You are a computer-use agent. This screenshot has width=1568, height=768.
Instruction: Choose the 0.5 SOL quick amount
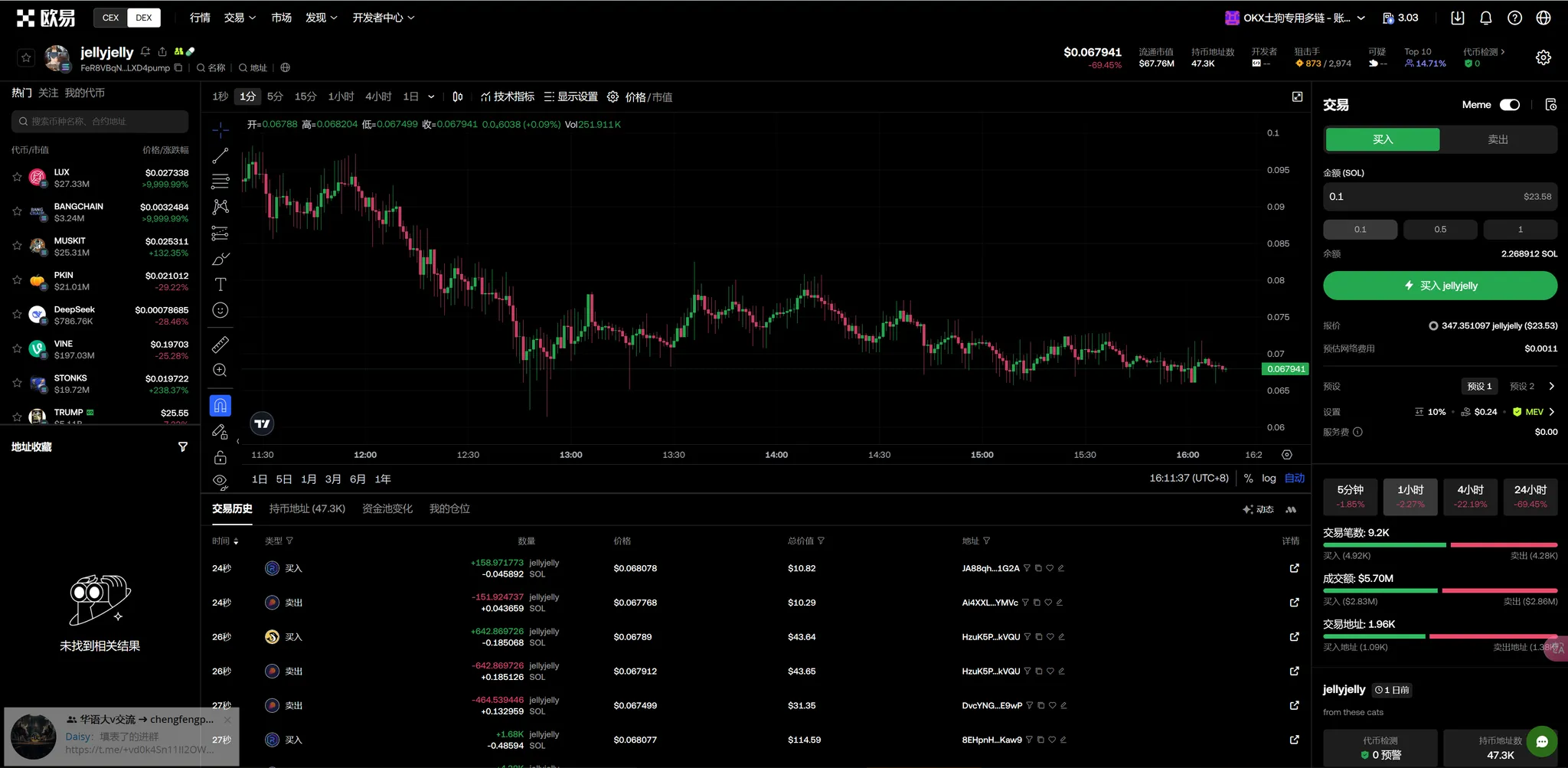(1440, 230)
